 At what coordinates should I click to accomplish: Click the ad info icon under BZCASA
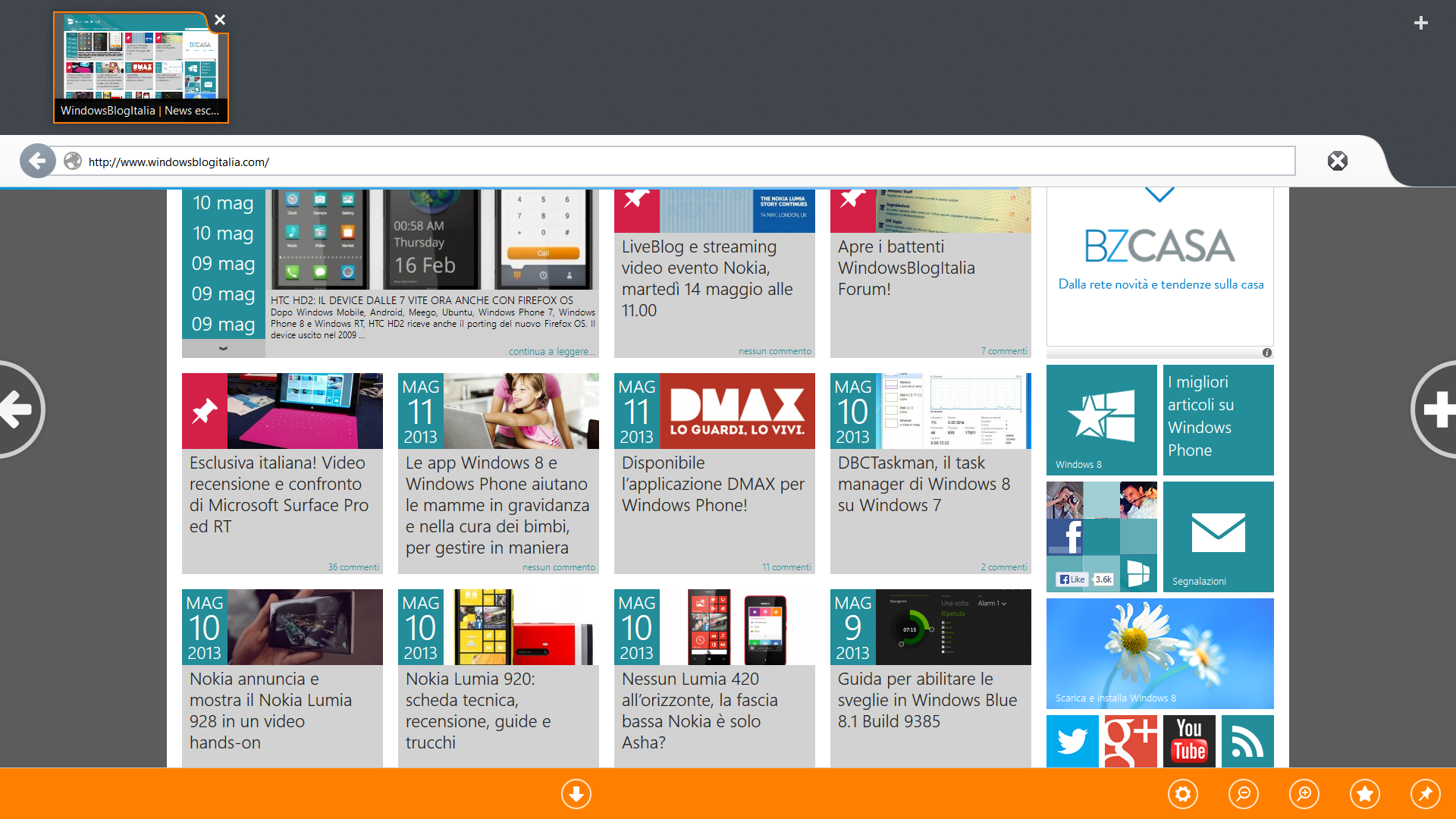1266,353
